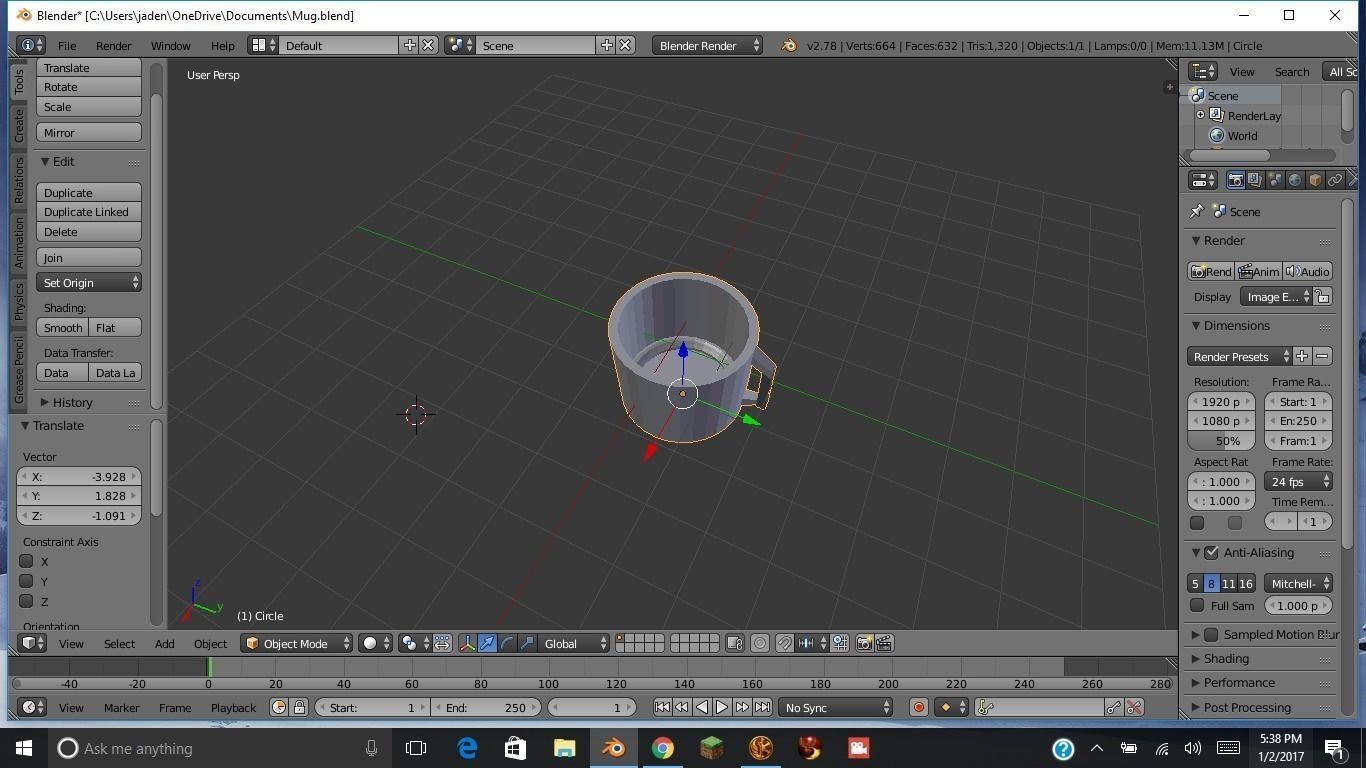The height and width of the screenshot is (768, 1366).
Task: Open the Object Mode dropdown
Action: pyautogui.click(x=297, y=643)
